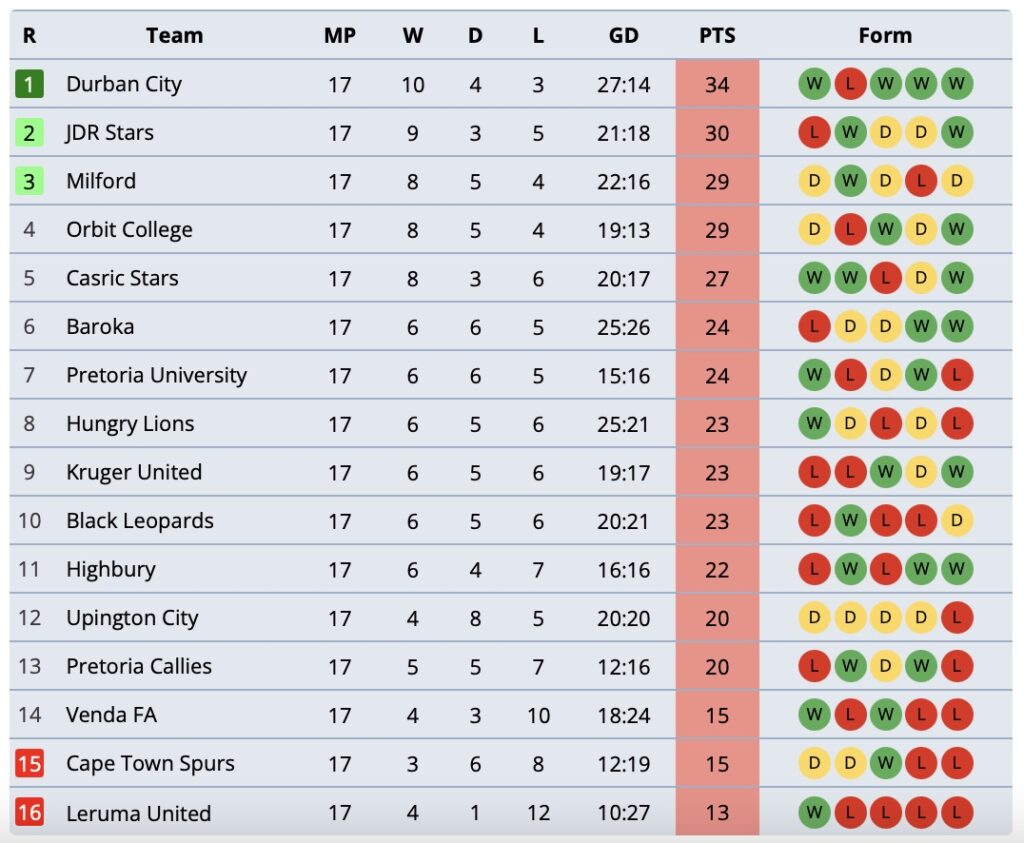Click Hungry Lions' green win form circle

[814, 424]
